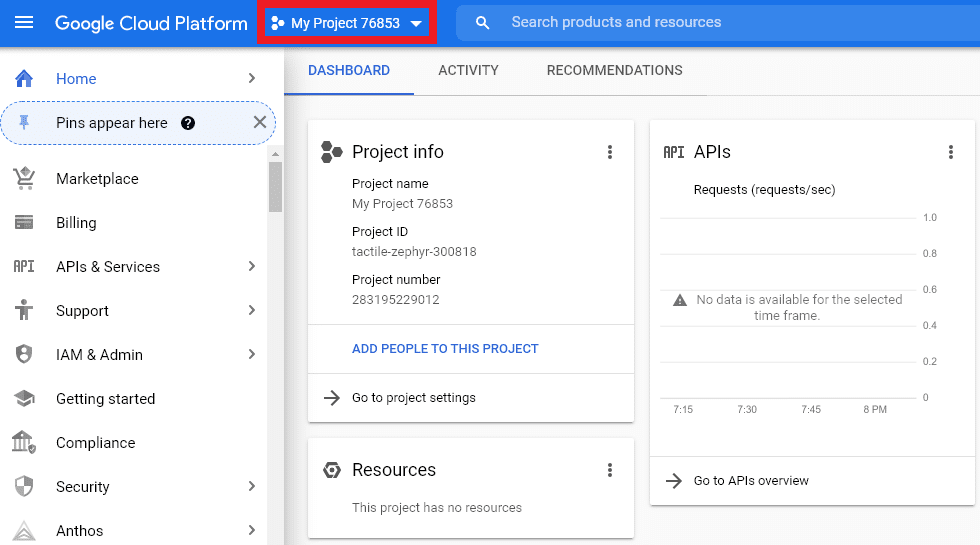Click the Home house icon
Viewport: 980px width, 545px height.
pyautogui.click(x=24, y=79)
